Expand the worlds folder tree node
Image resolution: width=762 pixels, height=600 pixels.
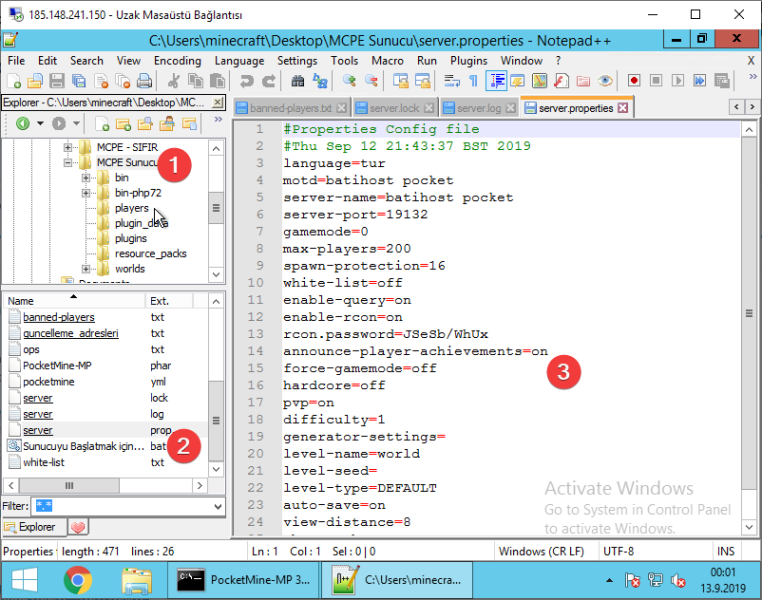point(86,269)
